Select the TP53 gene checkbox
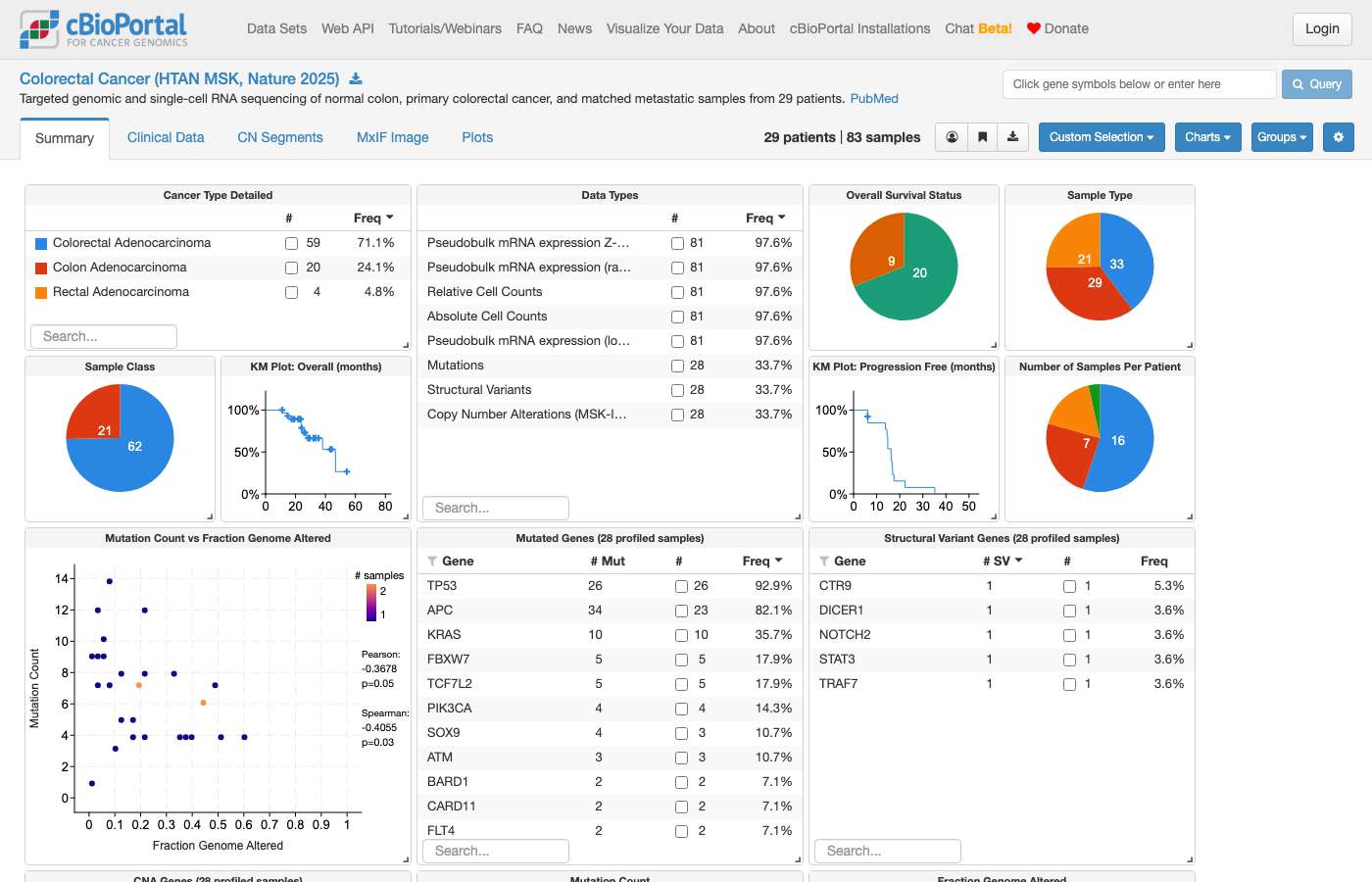This screenshot has height=882, width=1372. 681,586
